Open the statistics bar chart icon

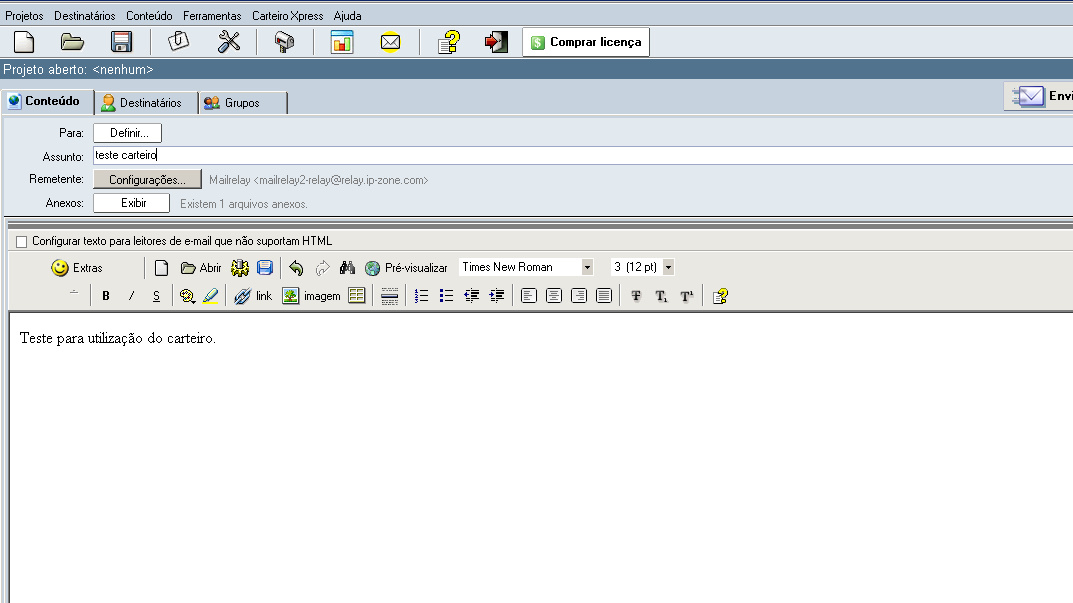(341, 42)
